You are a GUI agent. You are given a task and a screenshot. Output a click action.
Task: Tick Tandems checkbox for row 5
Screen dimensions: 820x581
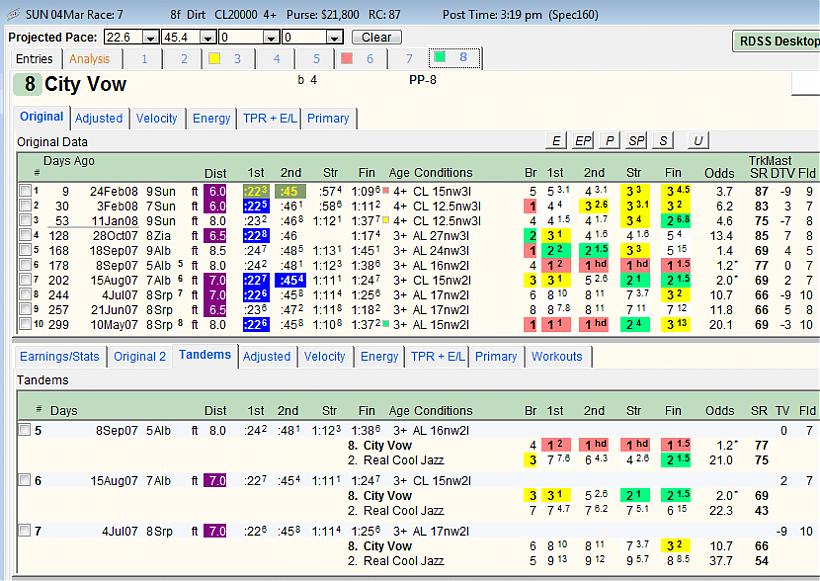(25, 430)
